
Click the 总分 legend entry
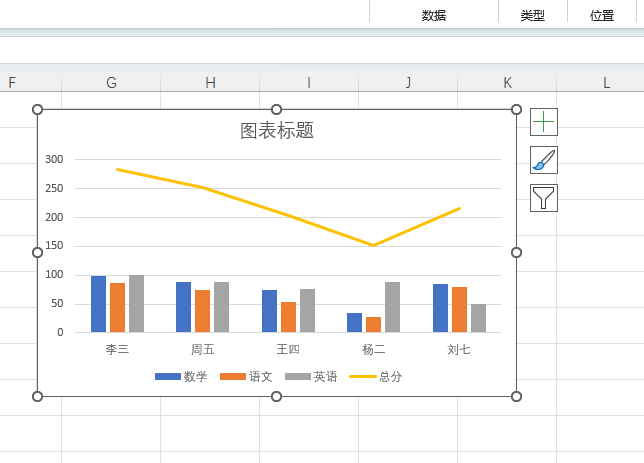[375, 376]
